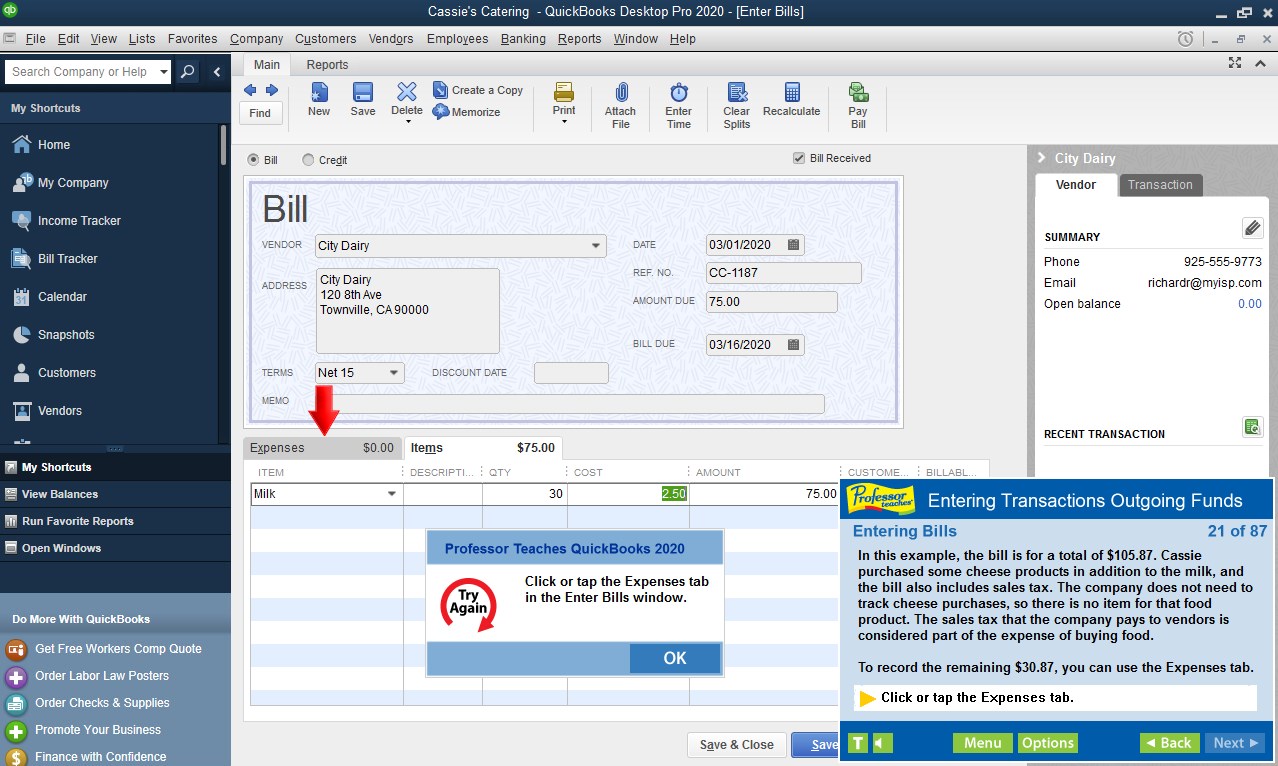Click the Qty cell showing 30
1278x766 pixels.
[524, 494]
